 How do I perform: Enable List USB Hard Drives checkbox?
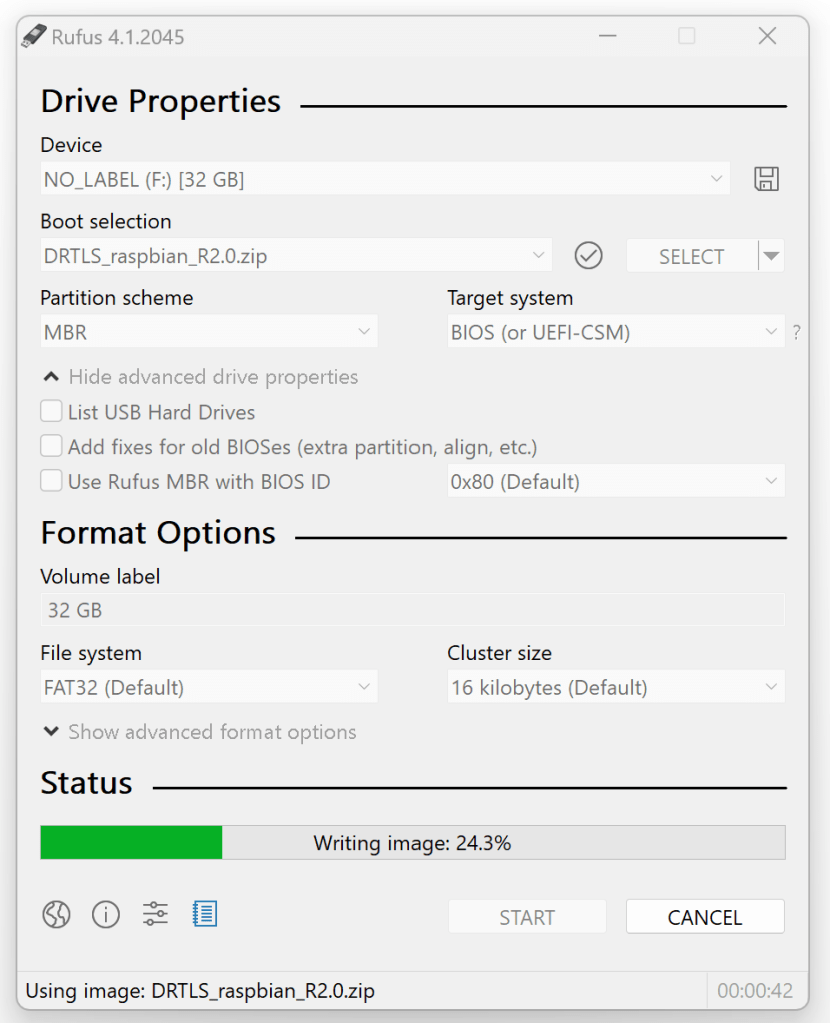(51, 412)
